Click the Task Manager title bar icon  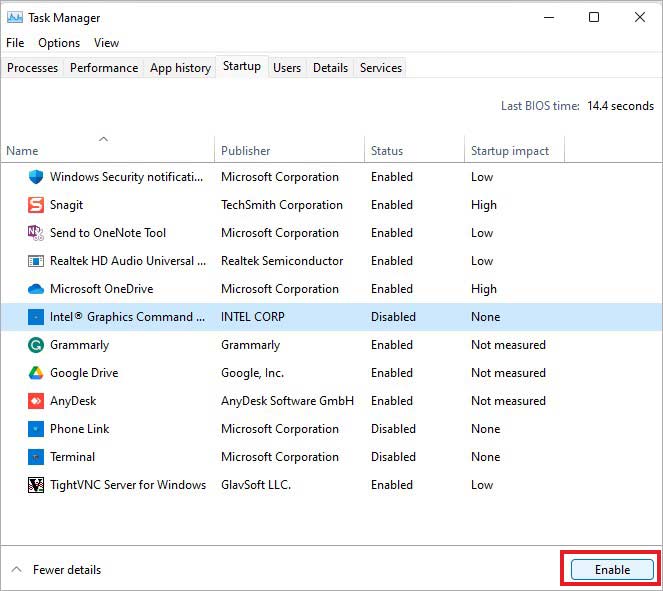(x=15, y=18)
